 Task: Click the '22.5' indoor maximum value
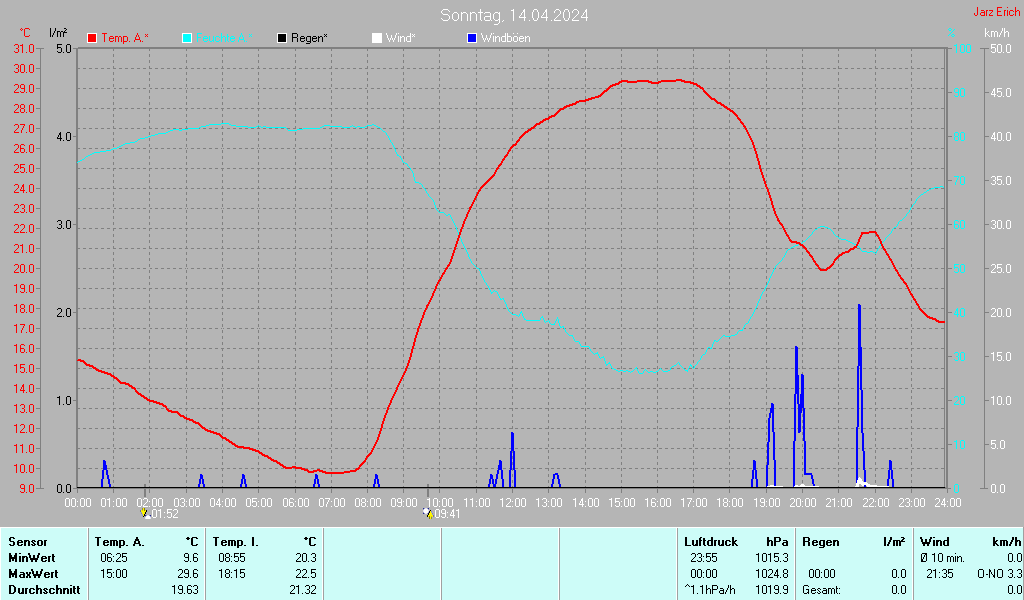pyautogui.click(x=306, y=574)
